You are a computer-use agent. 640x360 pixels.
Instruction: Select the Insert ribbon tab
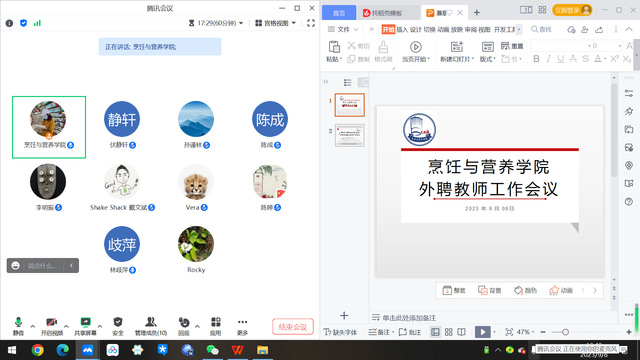click(x=402, y=29)
